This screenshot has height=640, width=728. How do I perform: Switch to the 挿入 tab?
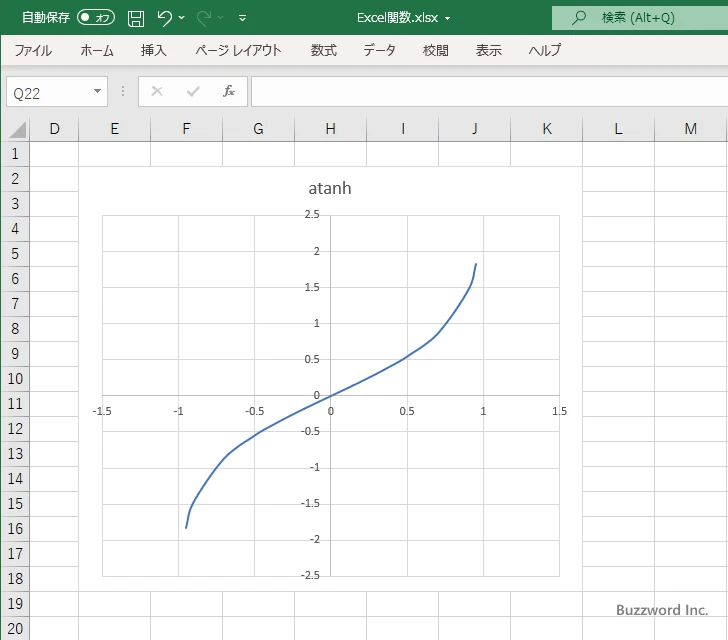pyautogui.click(x=154, y=50)
